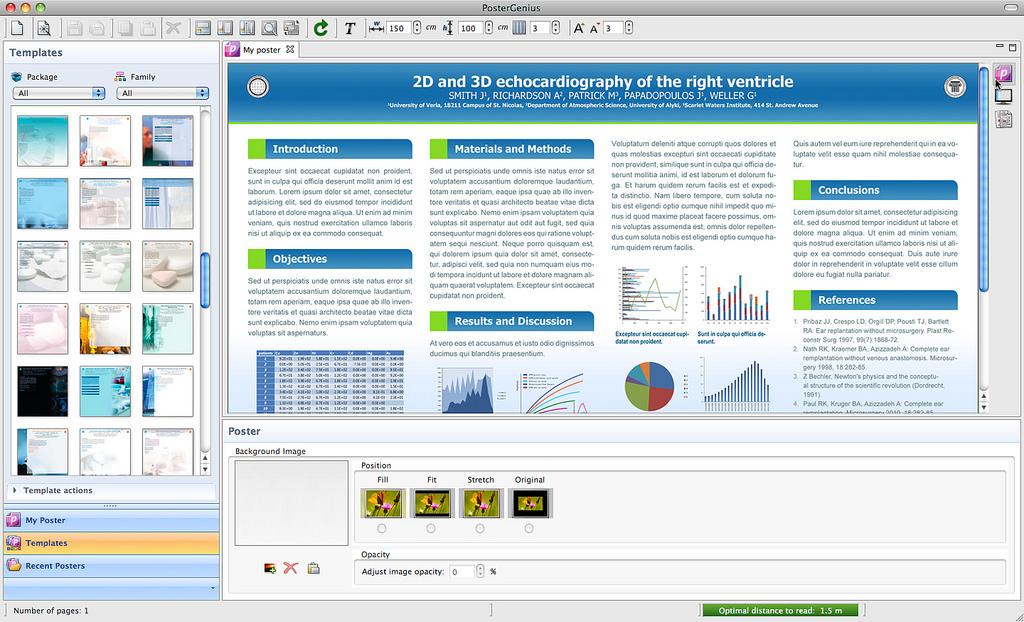Click the green refresh arrow icon
The width and height of the screenshot is (1024, 622).
pos(320,28)
